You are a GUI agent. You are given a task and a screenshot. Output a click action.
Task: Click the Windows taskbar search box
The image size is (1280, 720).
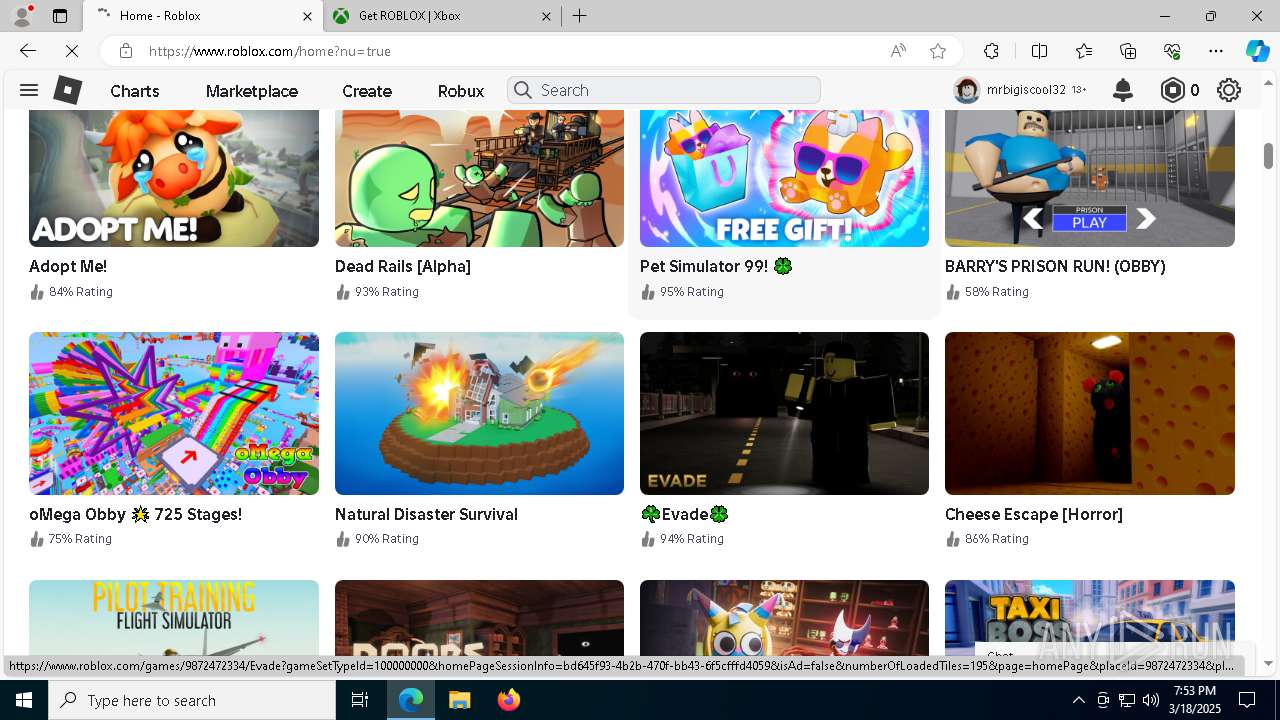pos(192,700)
